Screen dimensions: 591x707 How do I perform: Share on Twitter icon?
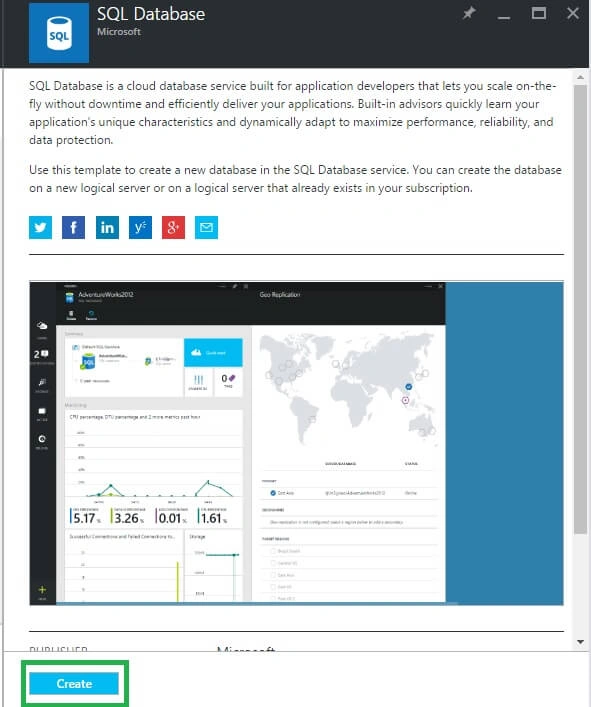(41, 227)
